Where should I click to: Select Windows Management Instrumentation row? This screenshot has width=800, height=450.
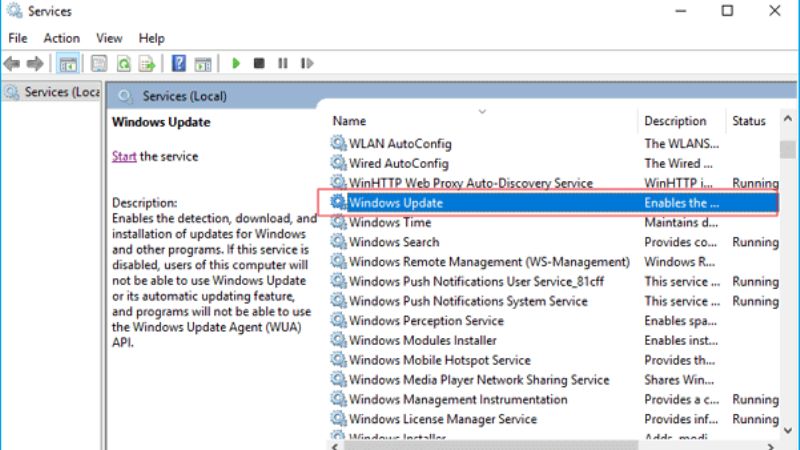[x=554, y=399]
